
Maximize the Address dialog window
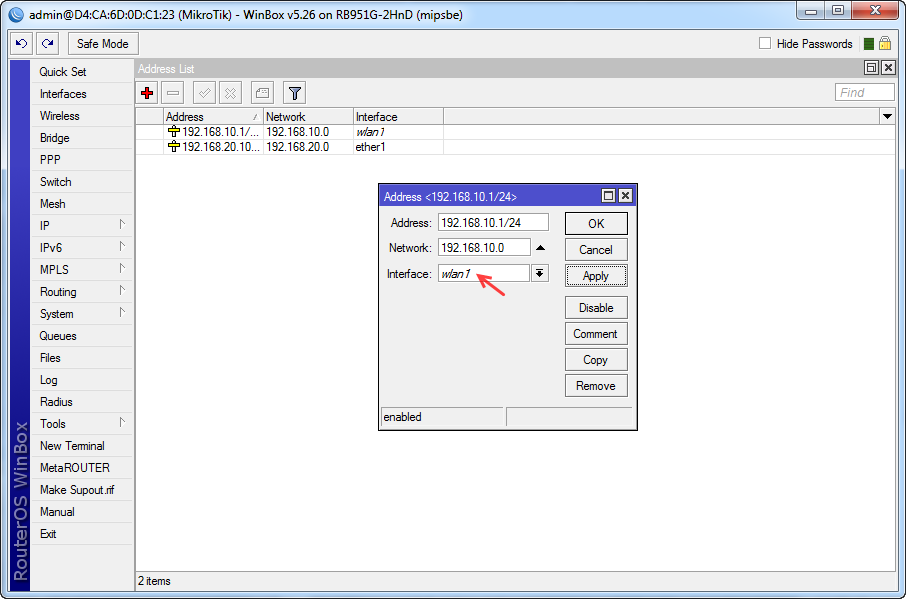pyautogui.click(x=608, y=196)
